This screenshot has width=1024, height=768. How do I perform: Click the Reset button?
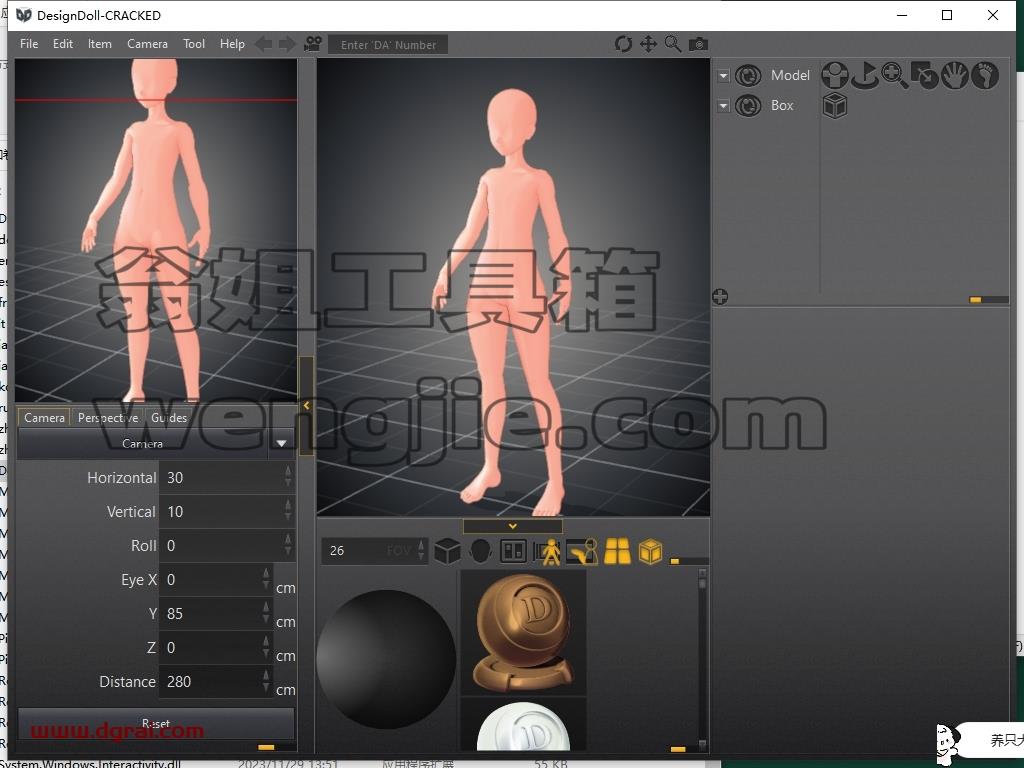pos(155,724)
